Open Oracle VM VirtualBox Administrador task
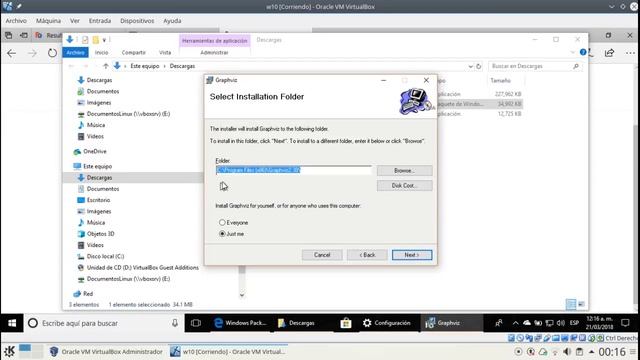 [106, 351]
